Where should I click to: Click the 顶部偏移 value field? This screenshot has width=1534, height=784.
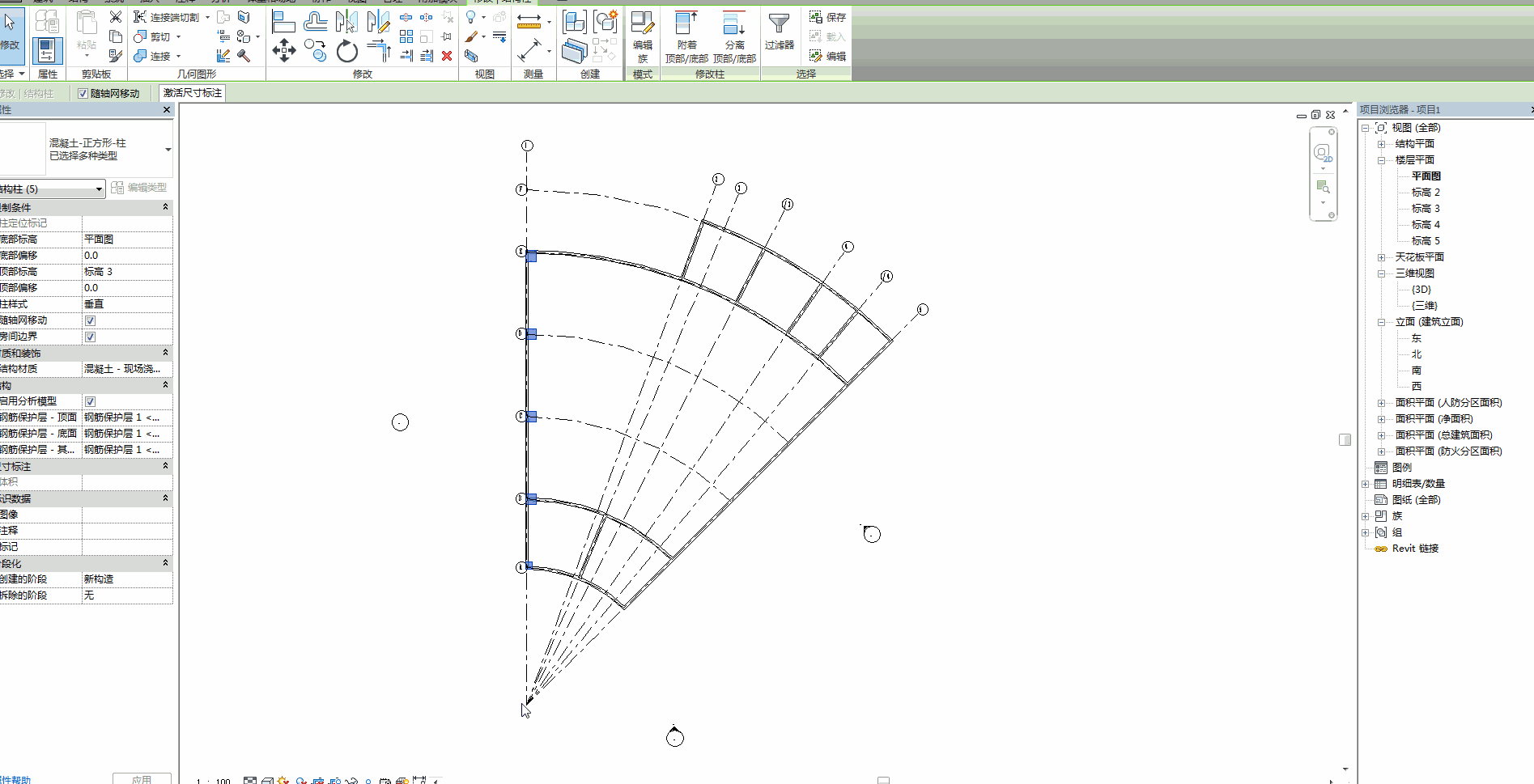(x=127, y=288)
